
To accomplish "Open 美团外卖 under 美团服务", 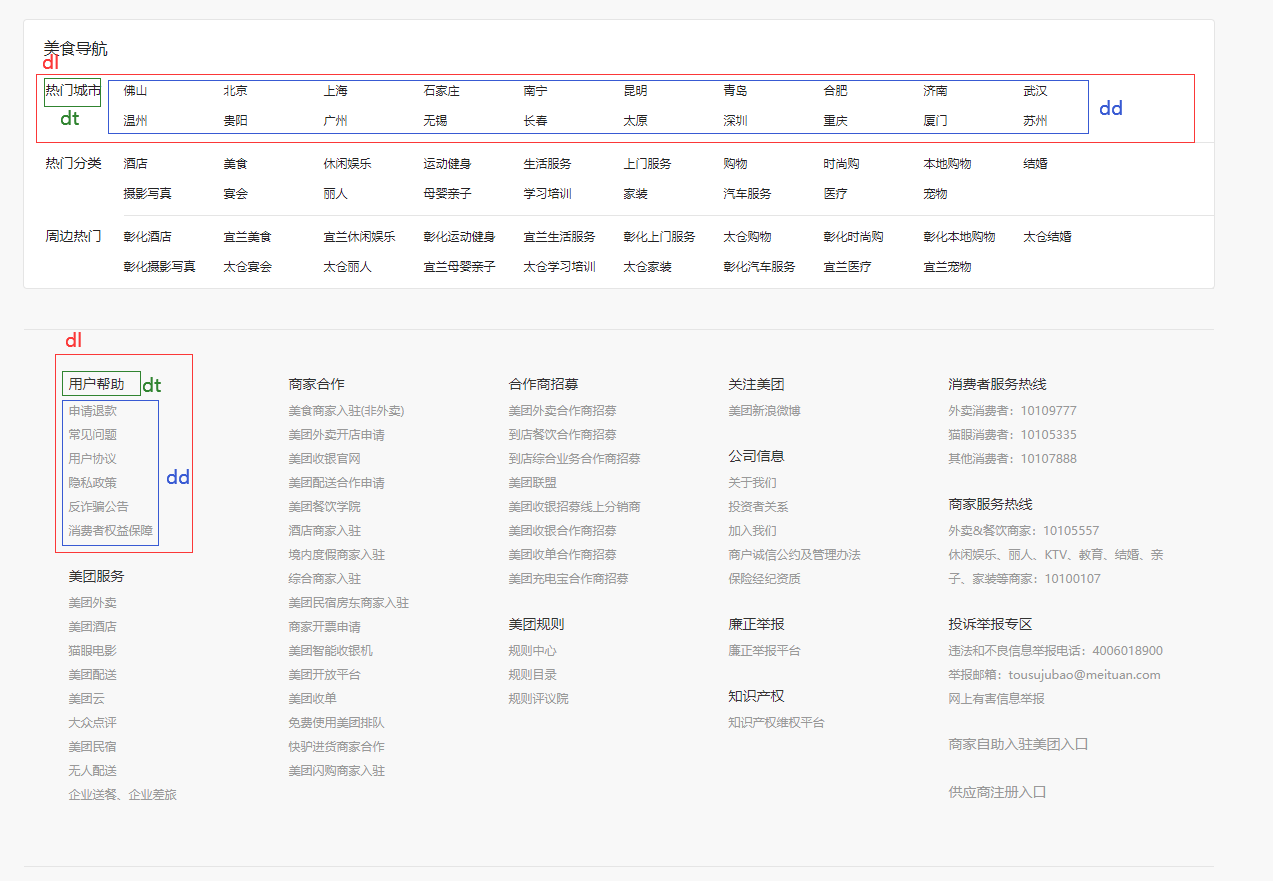I will (92, 603).
